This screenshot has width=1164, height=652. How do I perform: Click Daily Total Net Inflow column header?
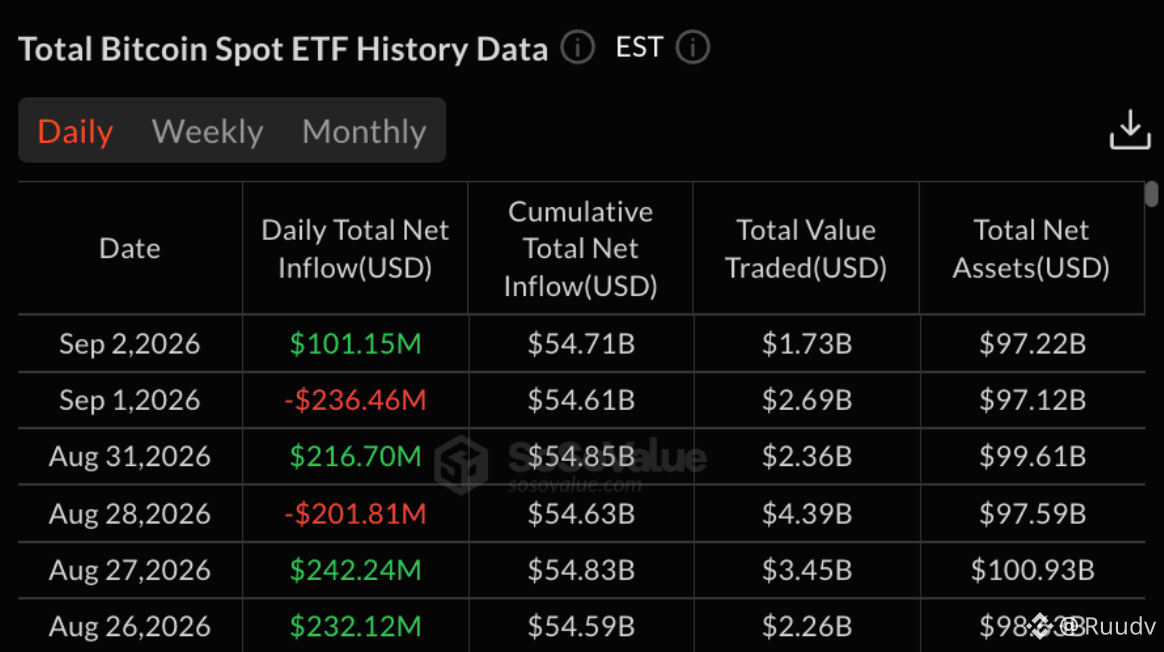click(x=355, y=249)
